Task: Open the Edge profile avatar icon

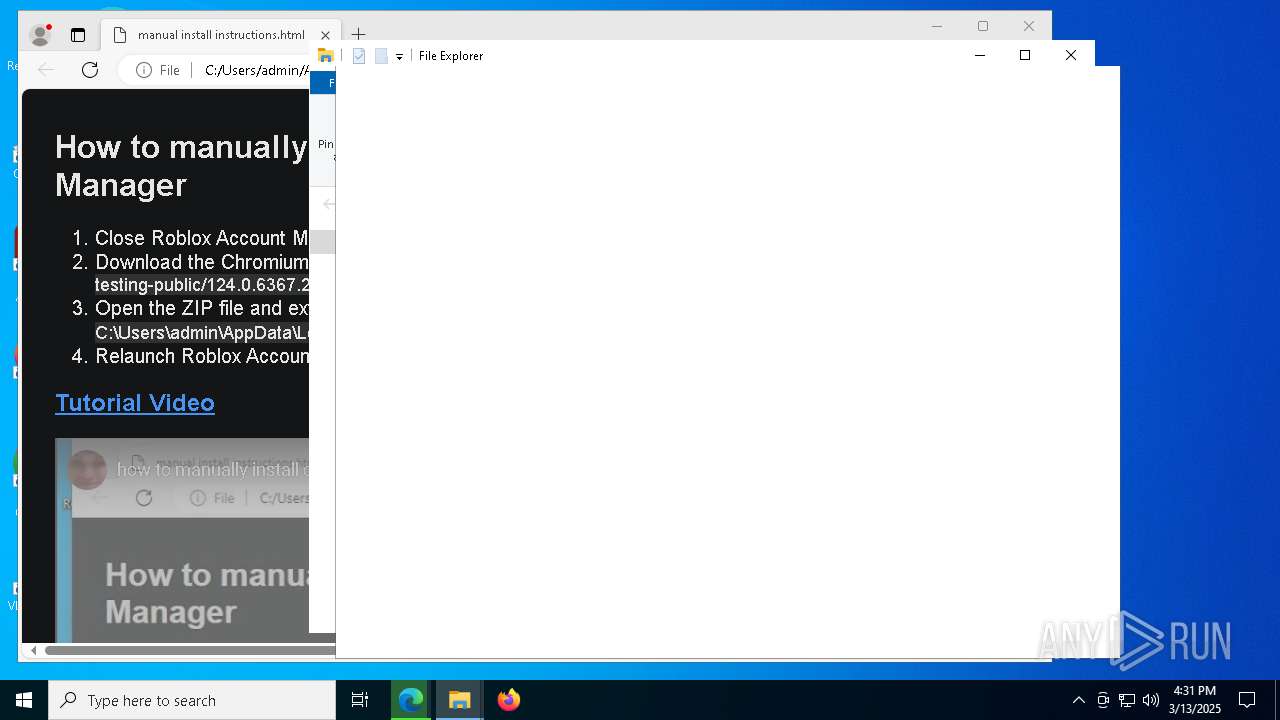Action: click(40, 35)
